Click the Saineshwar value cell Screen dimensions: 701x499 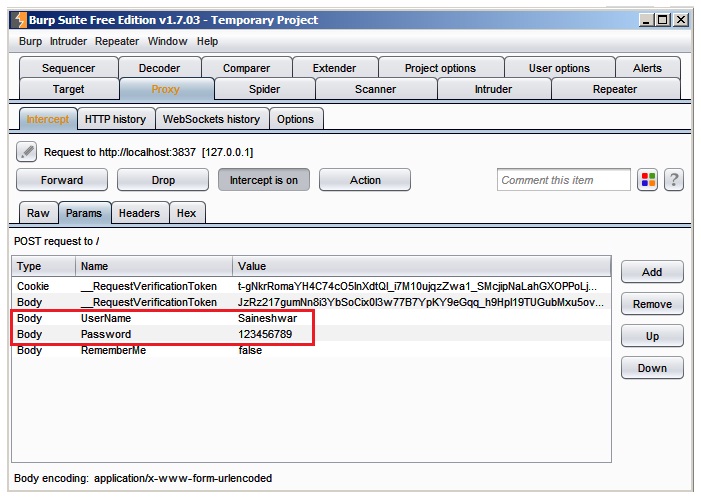click(x=267, y=318)
